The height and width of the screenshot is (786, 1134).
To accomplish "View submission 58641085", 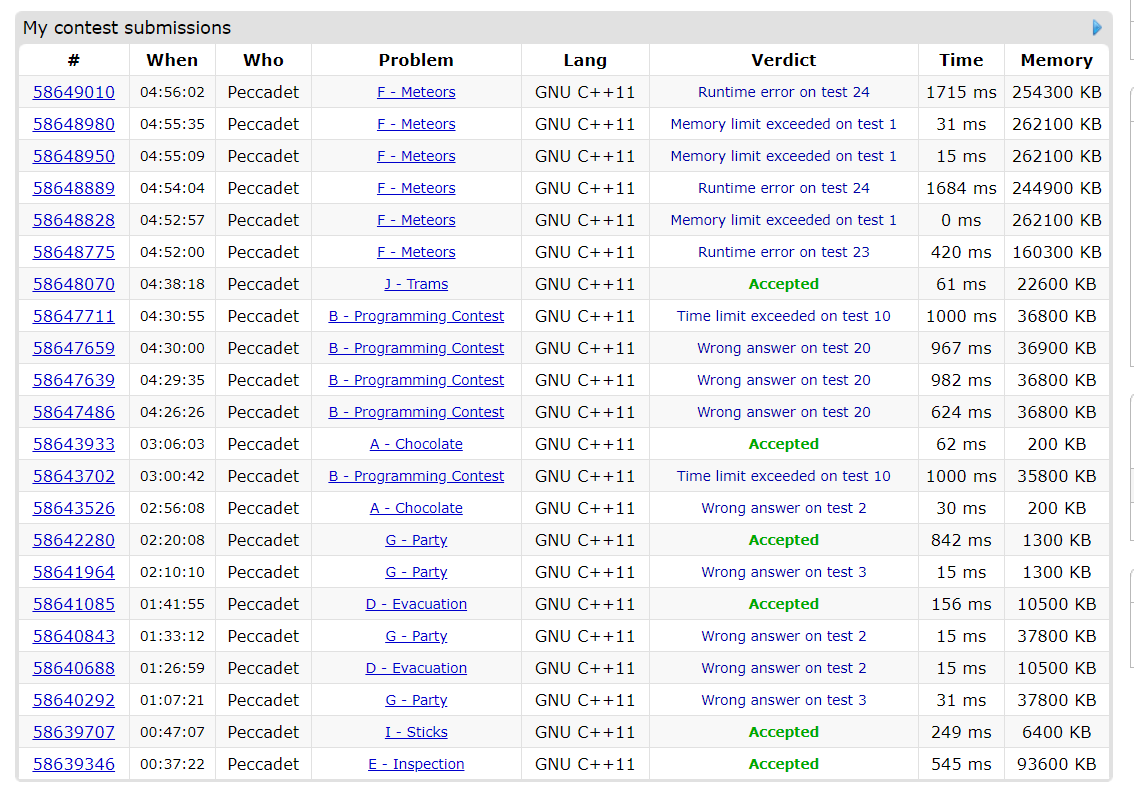I will click(73, 604).
